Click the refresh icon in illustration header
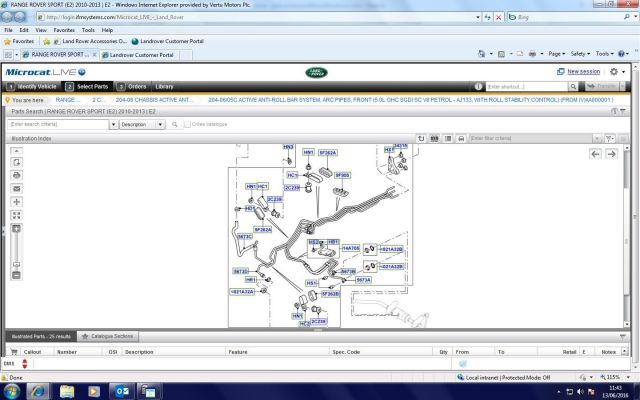This screenshot has width=640, height=400. tap(421, 139)
